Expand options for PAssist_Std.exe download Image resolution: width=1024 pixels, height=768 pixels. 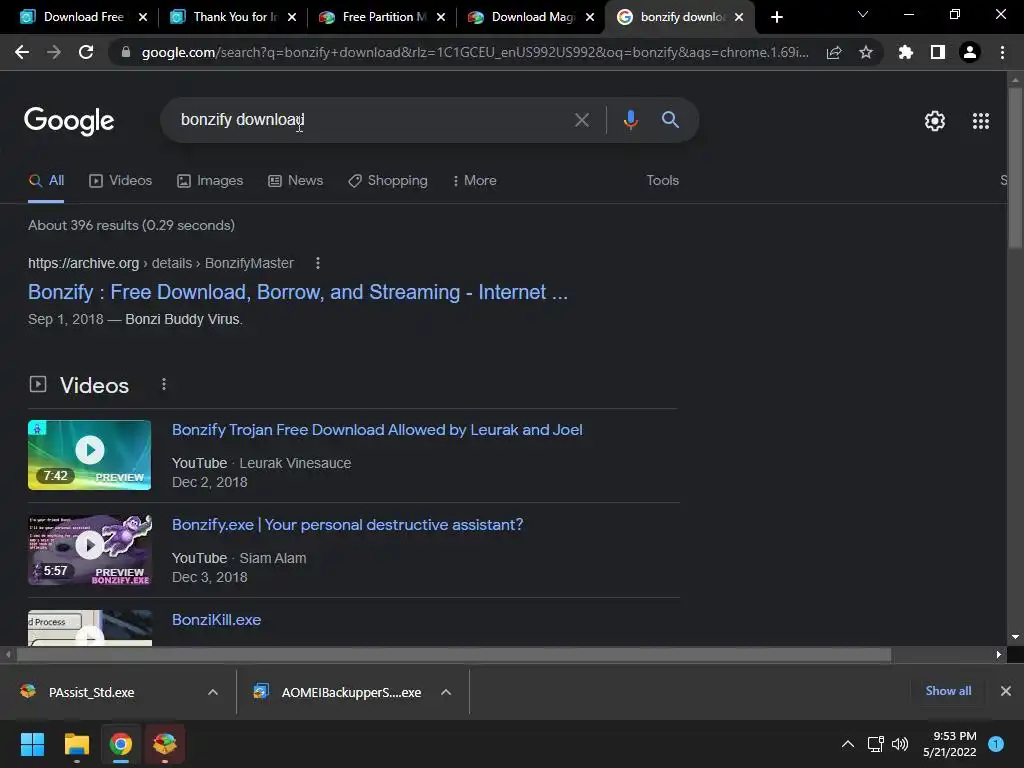[x=213, y=692]
